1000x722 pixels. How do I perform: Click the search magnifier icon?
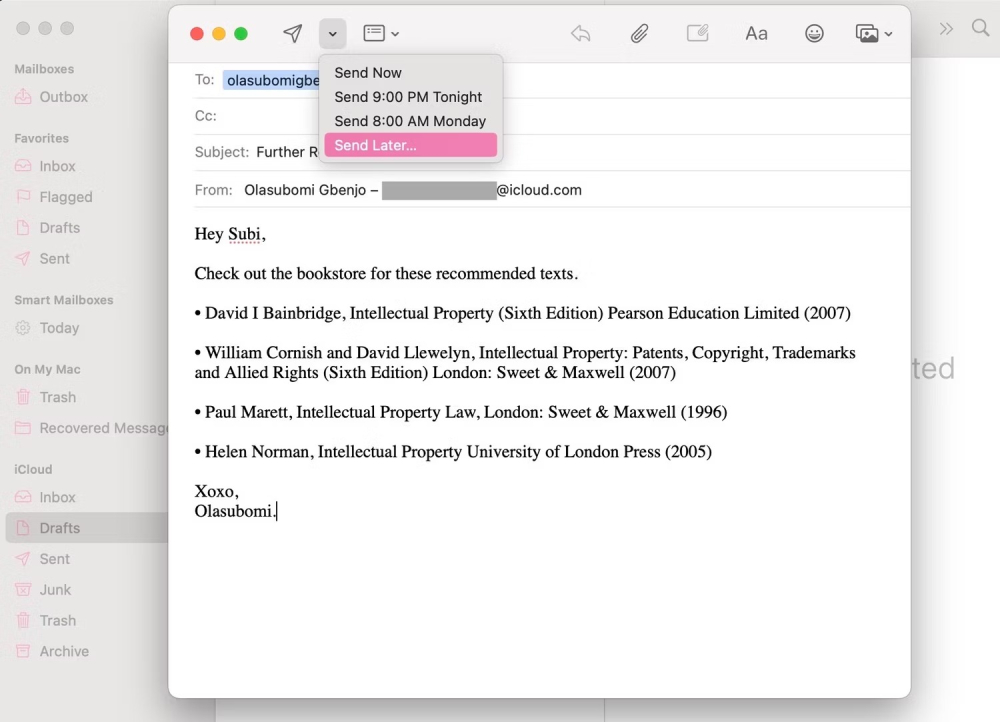980,29
